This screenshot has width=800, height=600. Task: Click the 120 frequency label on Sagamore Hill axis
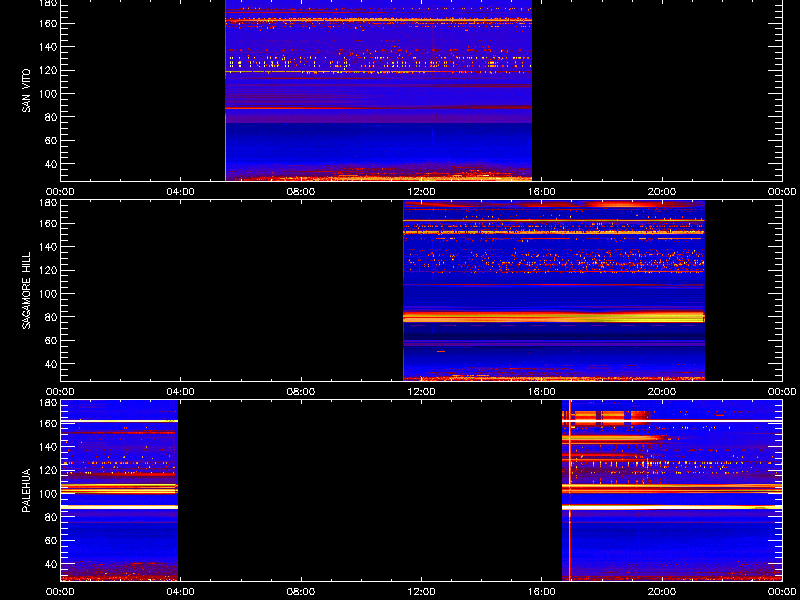(x=47, y=270)
